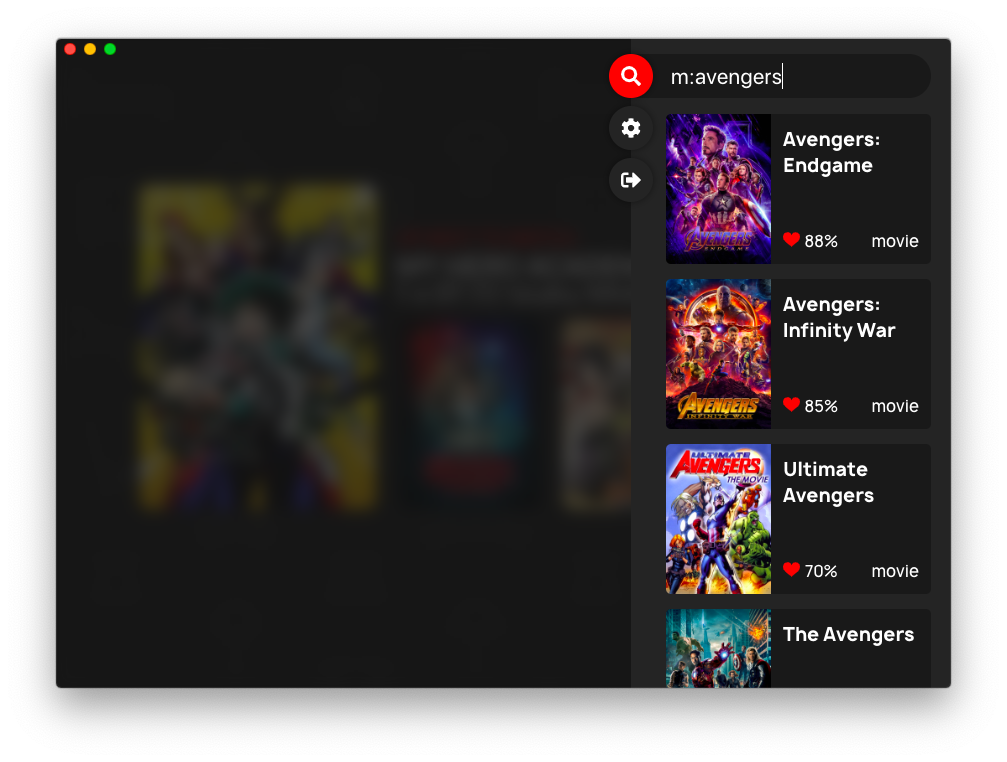Click the heart icon next to 85%
This screenshot has width=1007, height=762.
[791, 405]
